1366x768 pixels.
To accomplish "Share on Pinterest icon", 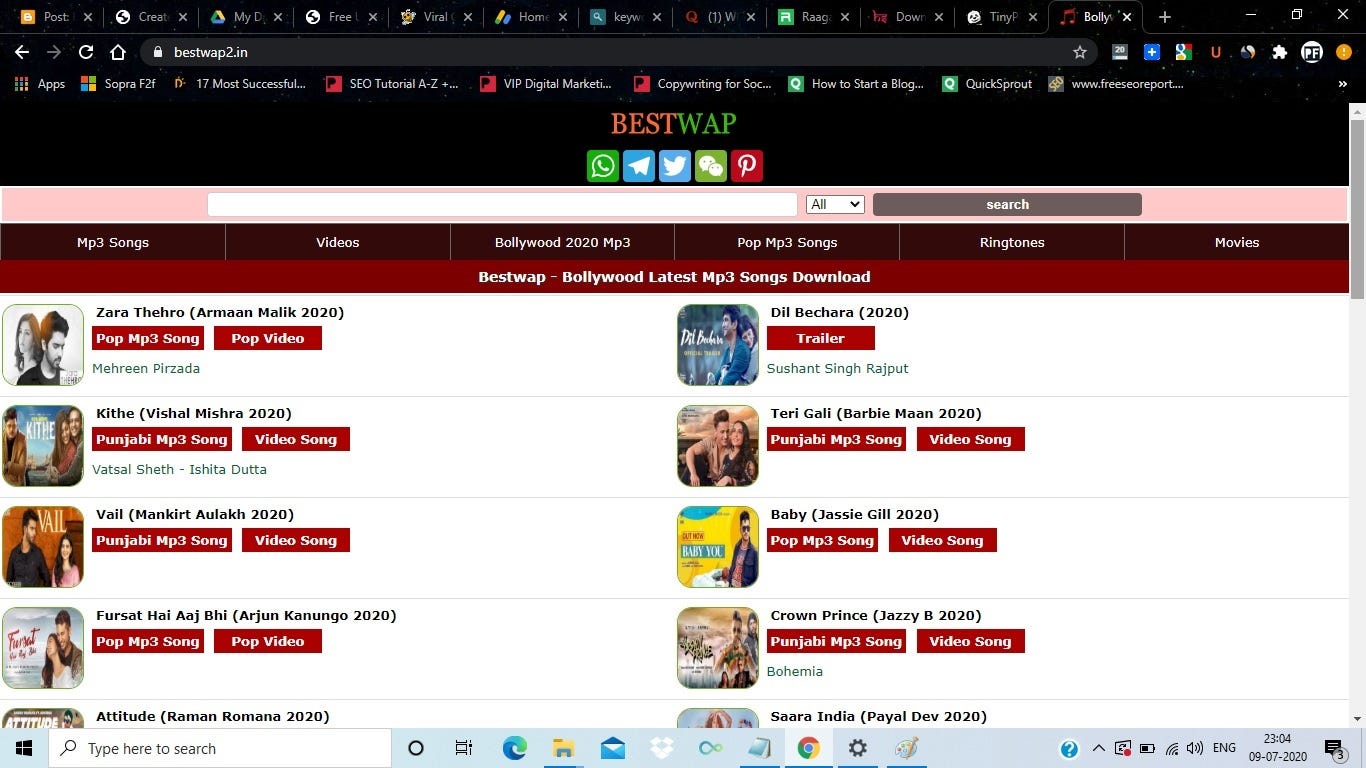I will coord(747,166).
